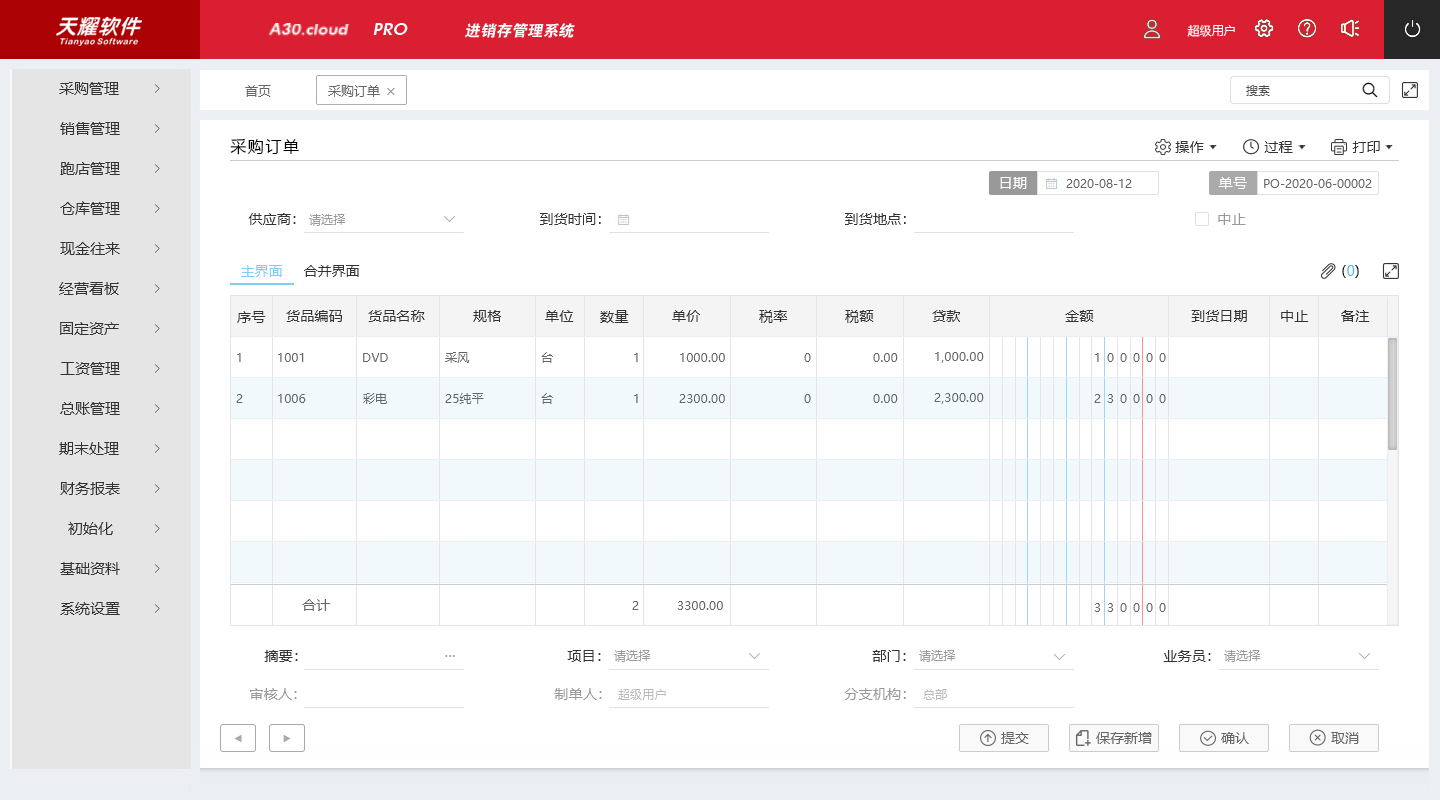Click the 保存新增 button
Image resolution: width=1440 pixels, height=800 pixels.
click(x=1114, y=738)
